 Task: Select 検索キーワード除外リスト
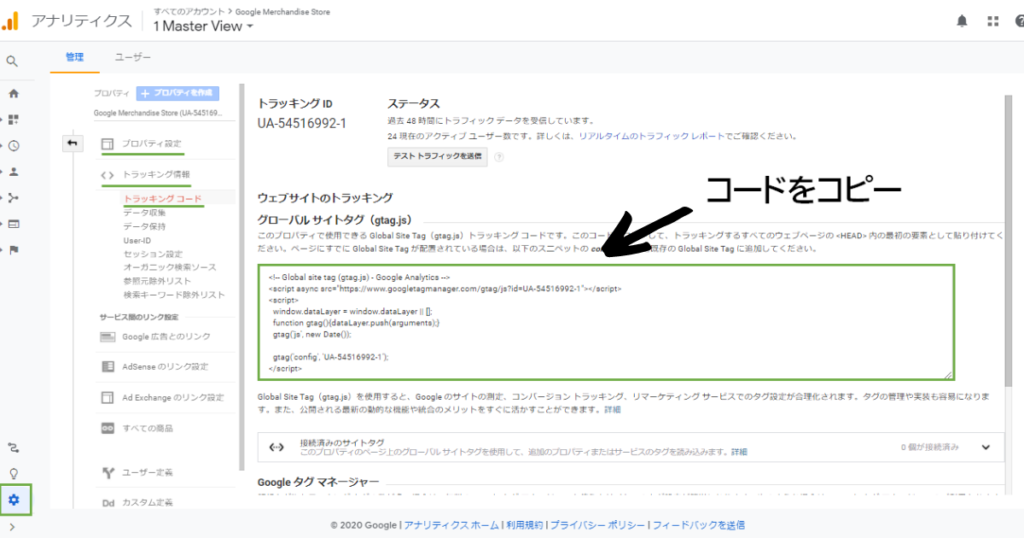[174, 295]
